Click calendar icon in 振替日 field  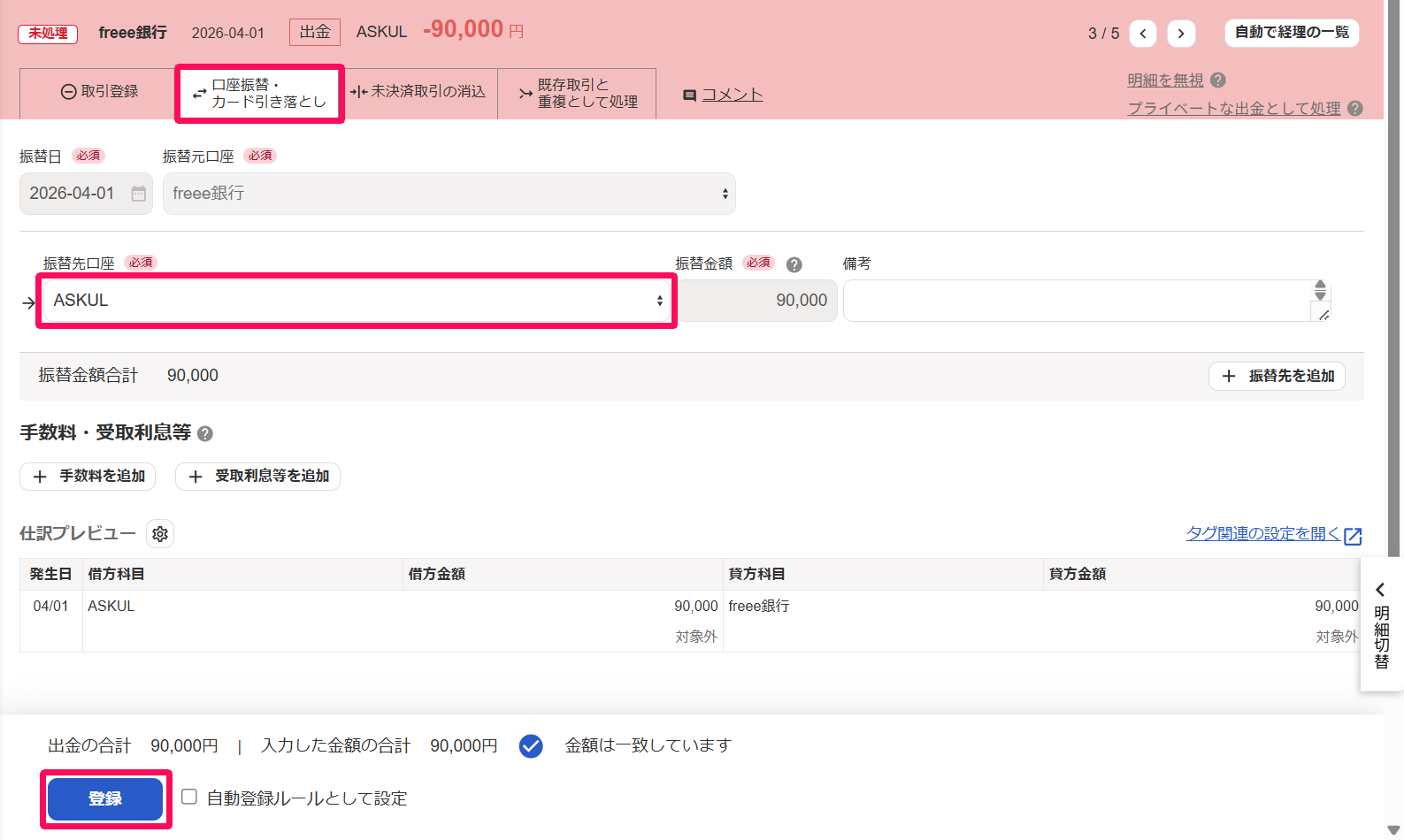[x=139, y=194]
